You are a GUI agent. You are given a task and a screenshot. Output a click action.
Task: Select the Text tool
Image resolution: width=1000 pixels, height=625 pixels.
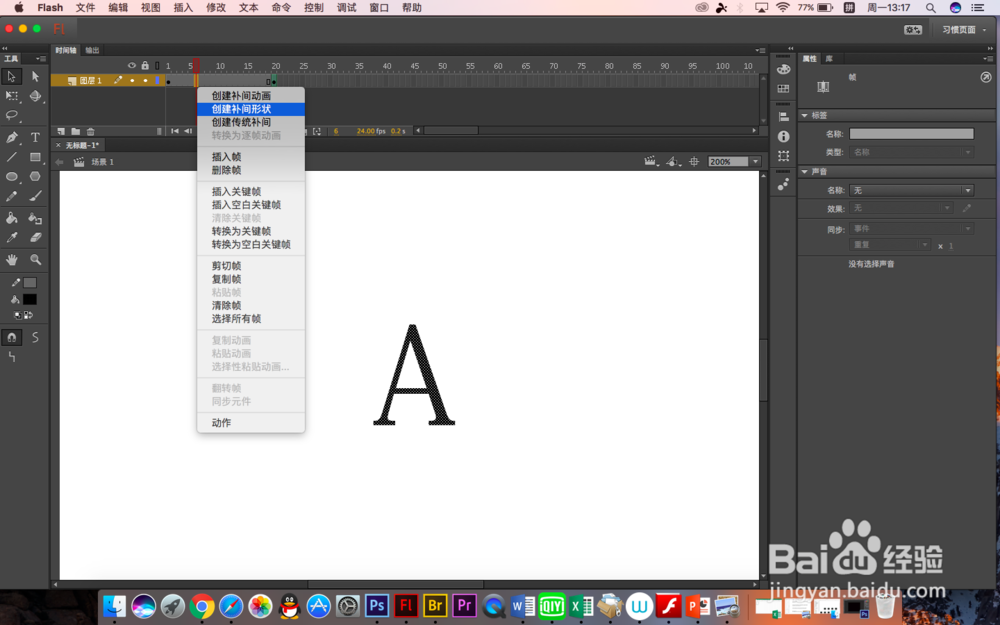(35, 137)
